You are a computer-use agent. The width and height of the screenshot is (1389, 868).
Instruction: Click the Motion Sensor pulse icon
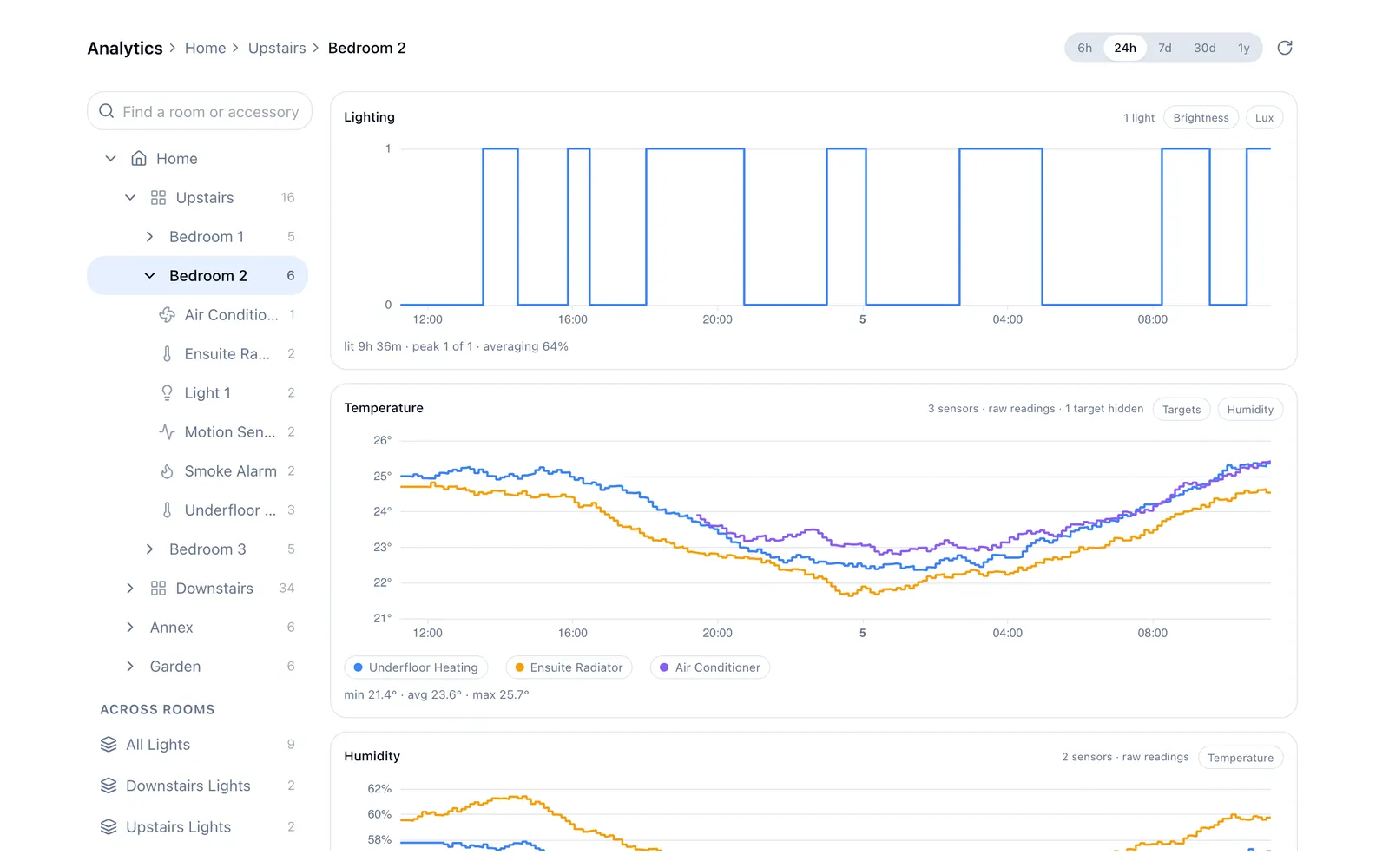tap(167, 432)
